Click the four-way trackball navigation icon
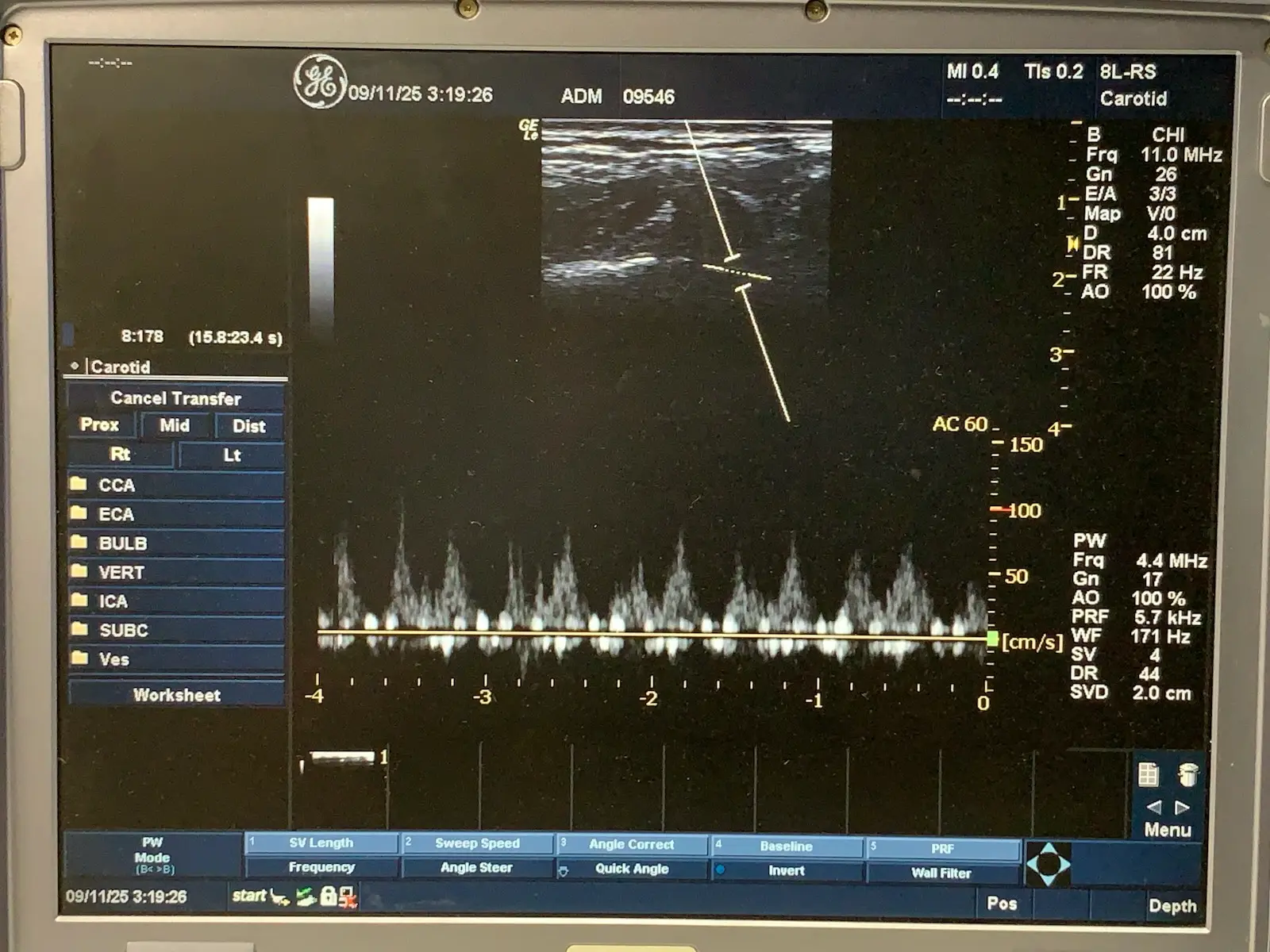 click(1048, 864)
